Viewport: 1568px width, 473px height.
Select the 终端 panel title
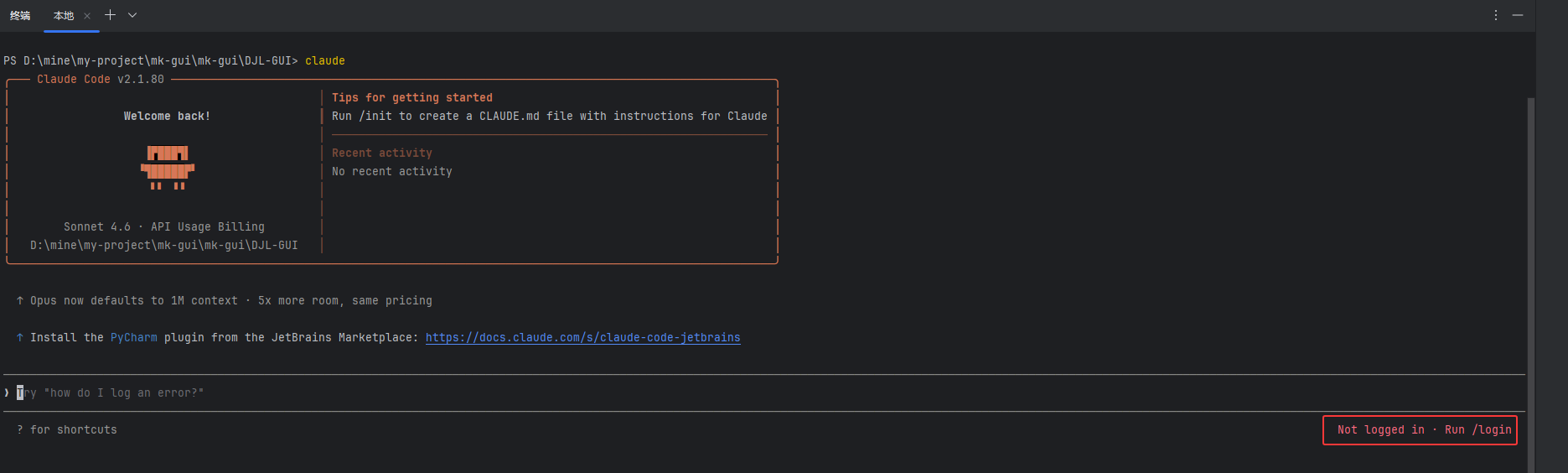pos(20,16)
